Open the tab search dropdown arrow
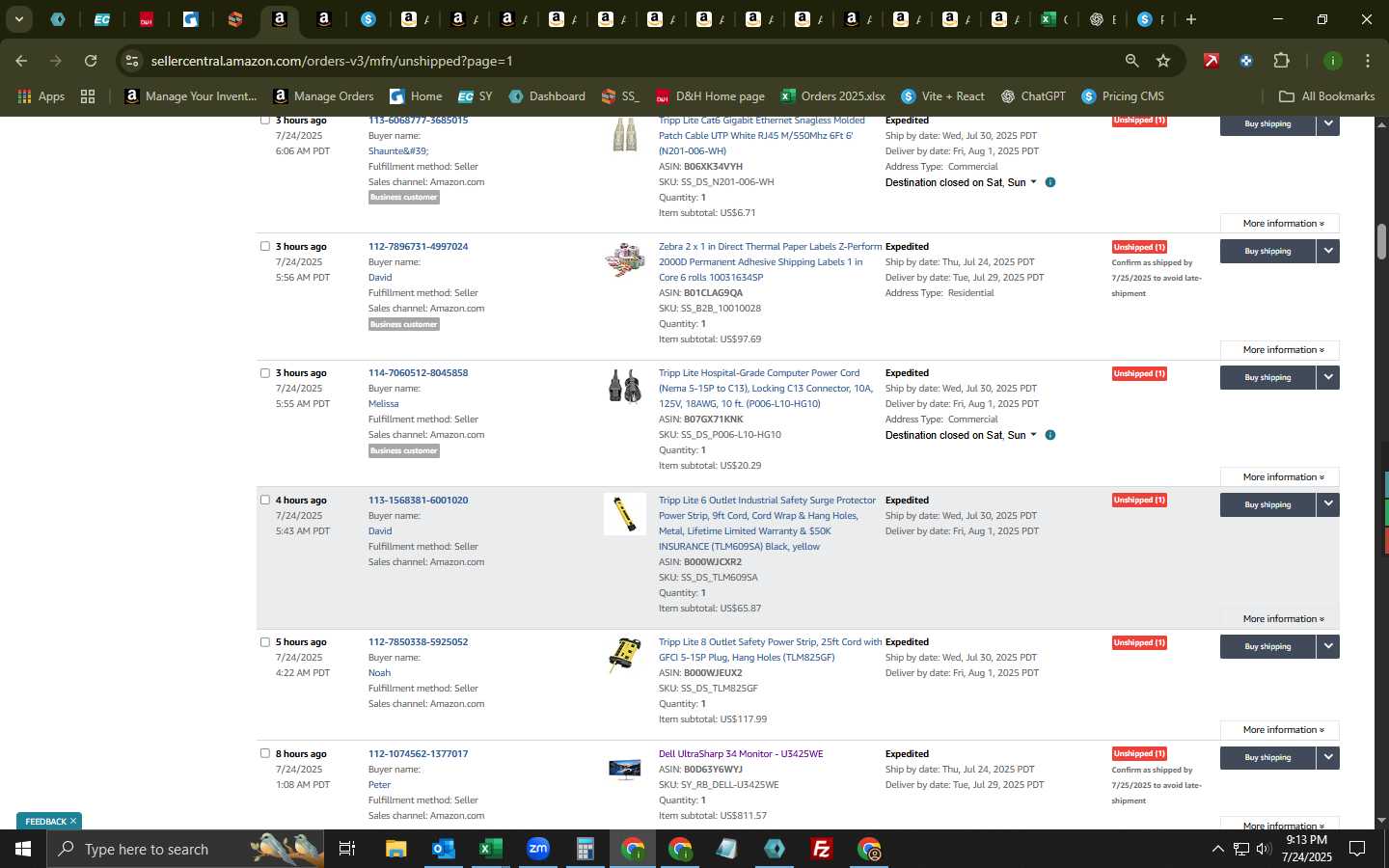The image size is (1389, 868). pyautogui.click(x=18, y=19)
